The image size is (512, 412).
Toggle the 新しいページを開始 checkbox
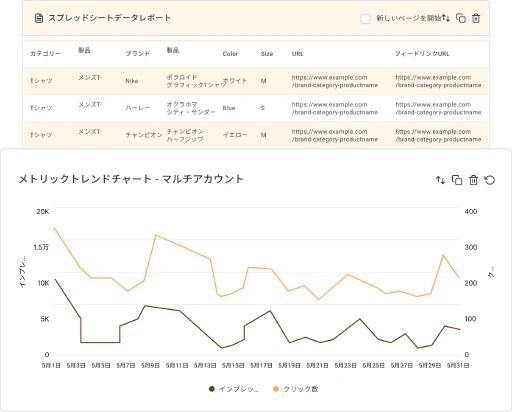point(365,19)
